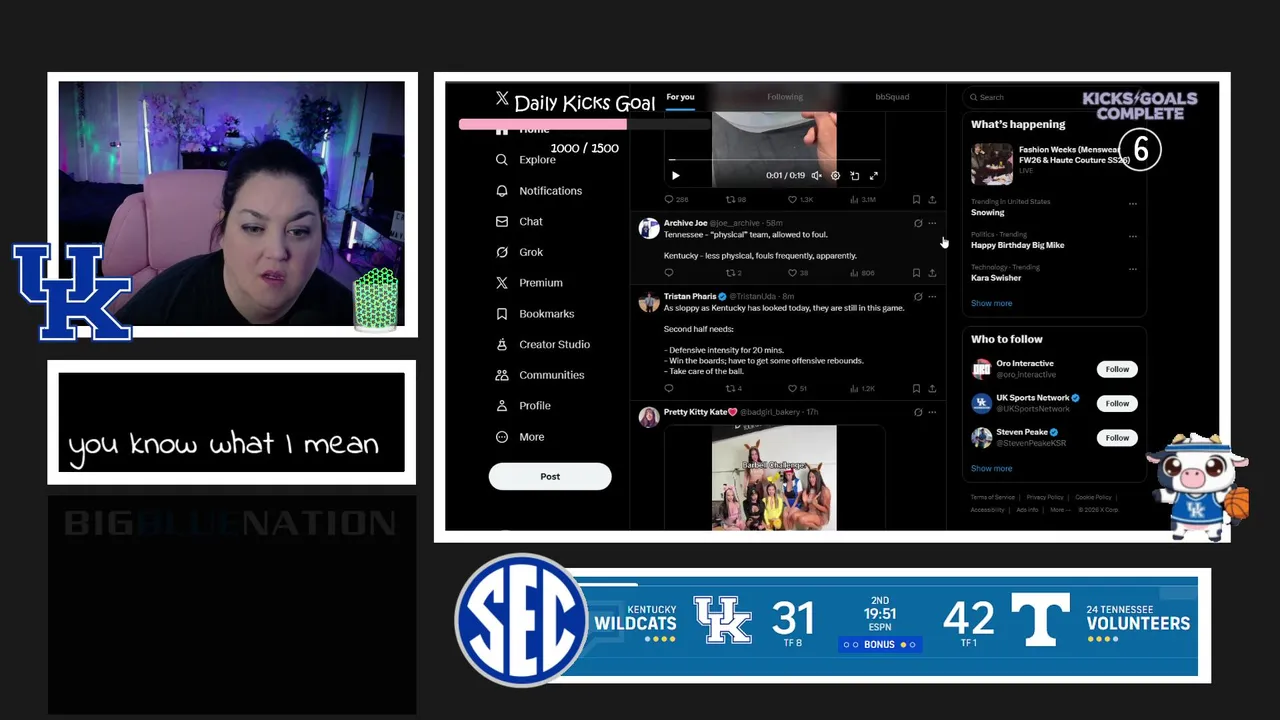Ask Grok about Tristan Pharis's post
This screenshot has width=1280, height=720.
(918, 296)
